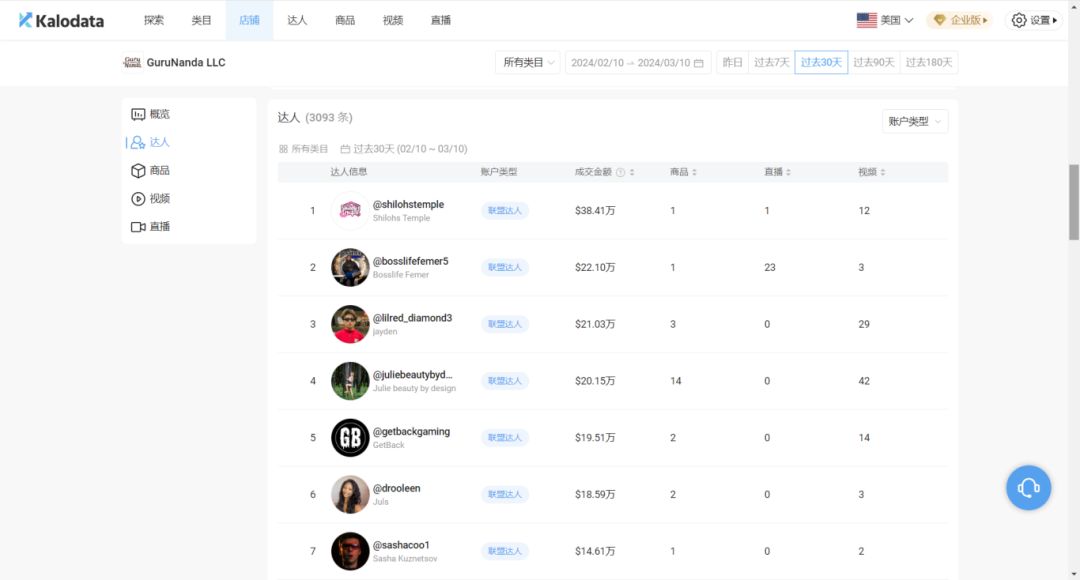Open the customer support headset button

(1028, 488)
